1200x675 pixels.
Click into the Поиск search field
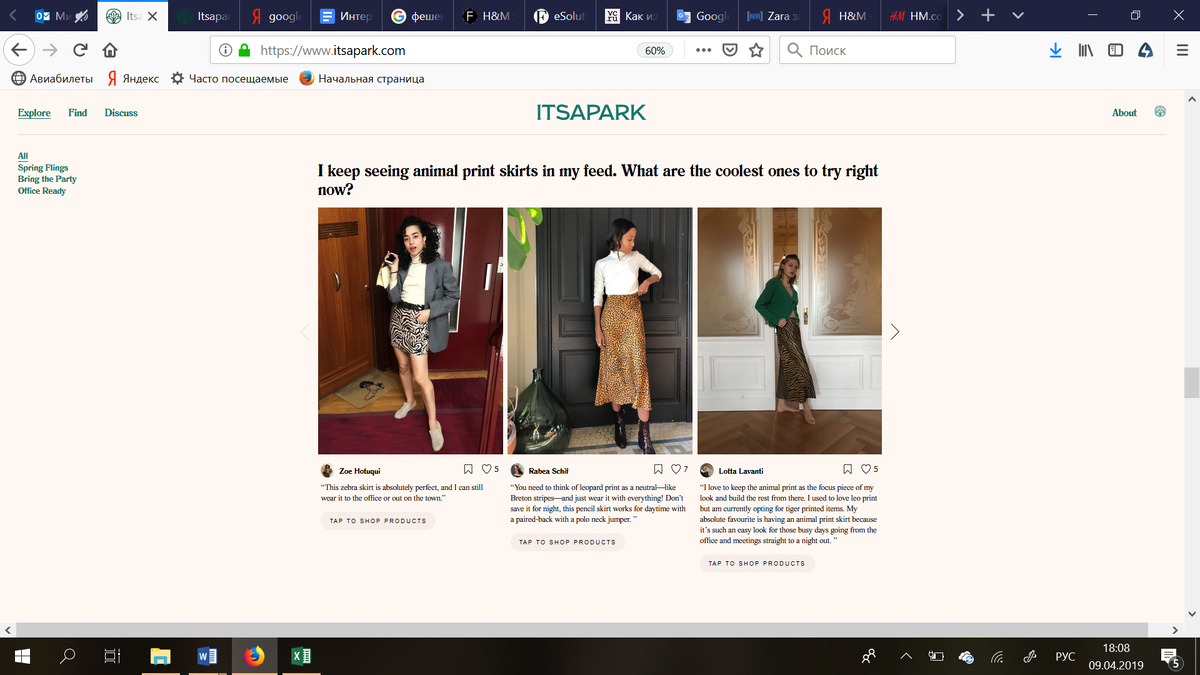866,50
